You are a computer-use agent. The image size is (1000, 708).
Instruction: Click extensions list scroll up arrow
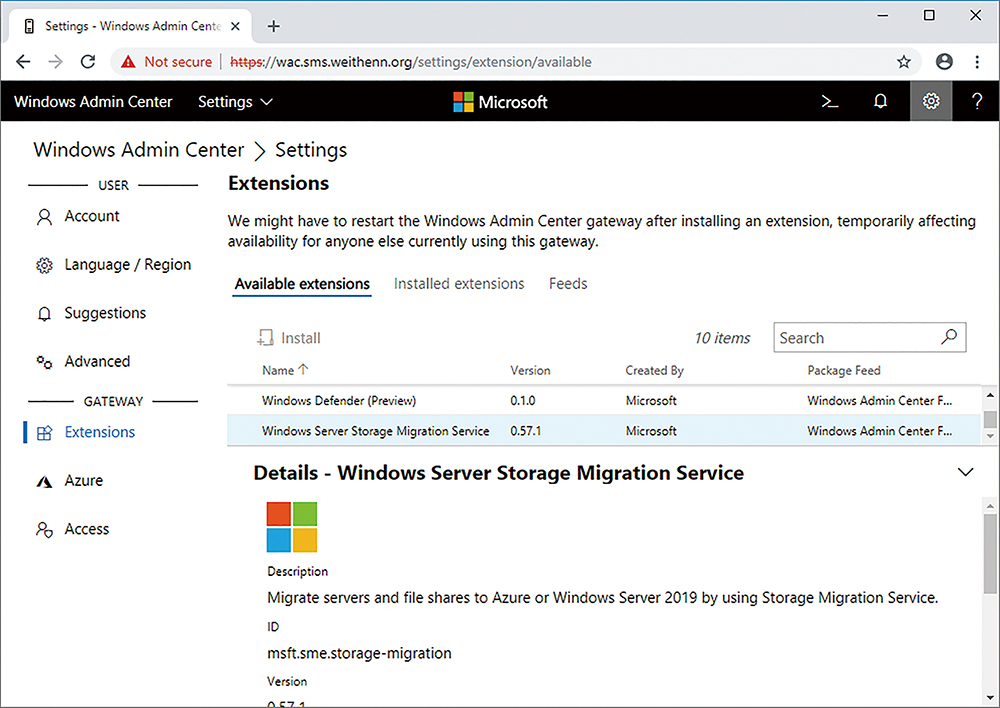point(990,395)
